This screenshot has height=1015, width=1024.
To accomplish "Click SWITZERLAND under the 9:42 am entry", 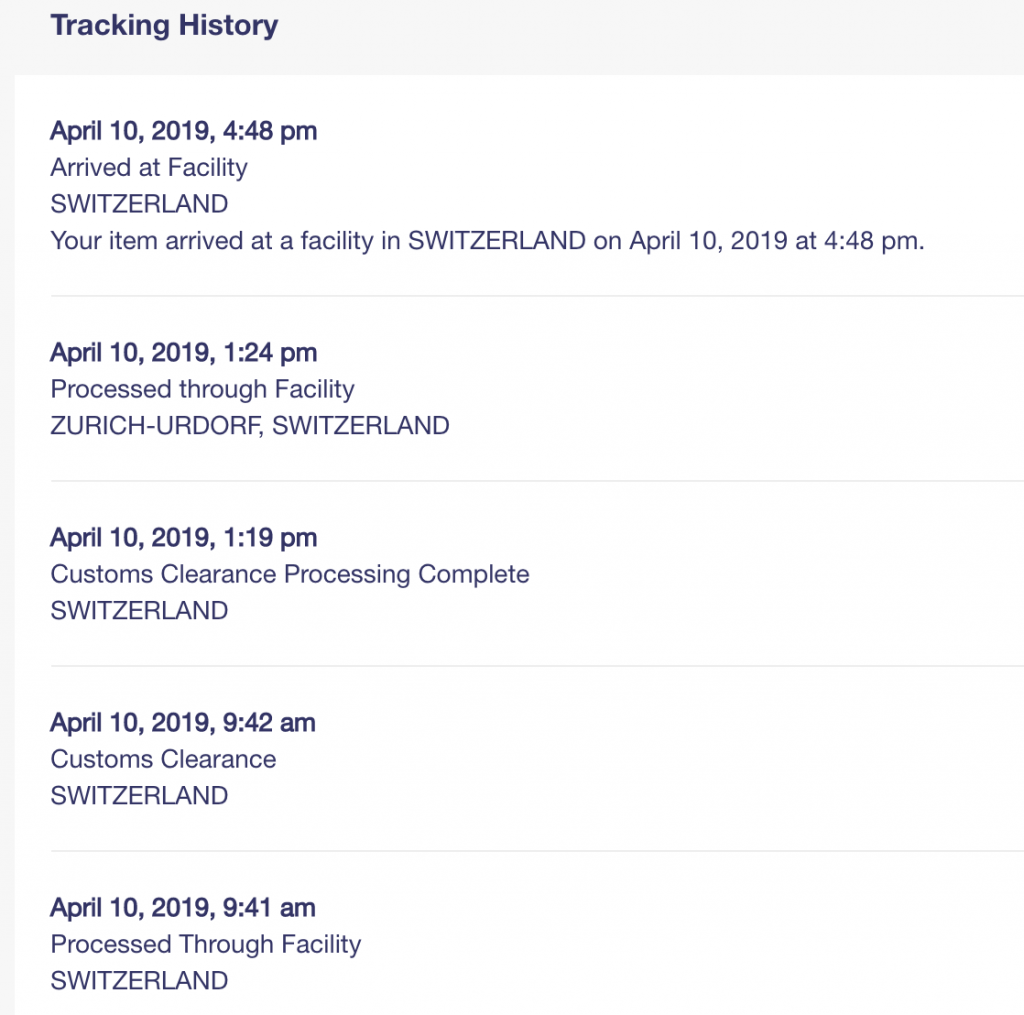I will pos(139,796).
